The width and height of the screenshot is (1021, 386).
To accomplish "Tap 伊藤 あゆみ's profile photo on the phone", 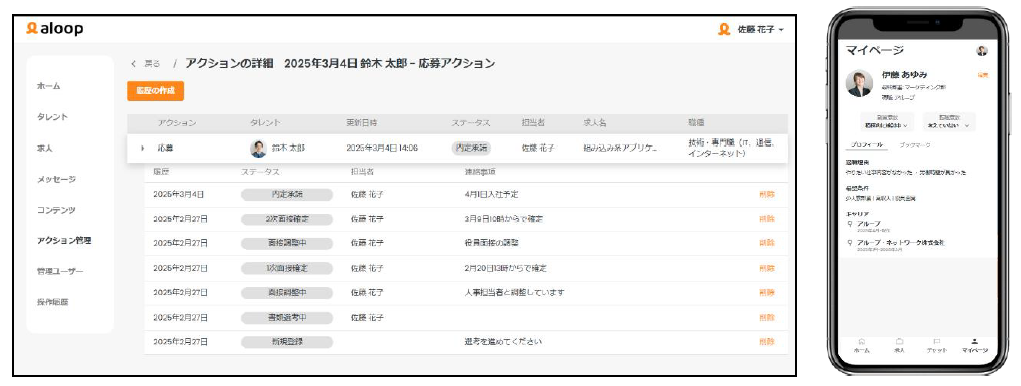I will (860, 83).
